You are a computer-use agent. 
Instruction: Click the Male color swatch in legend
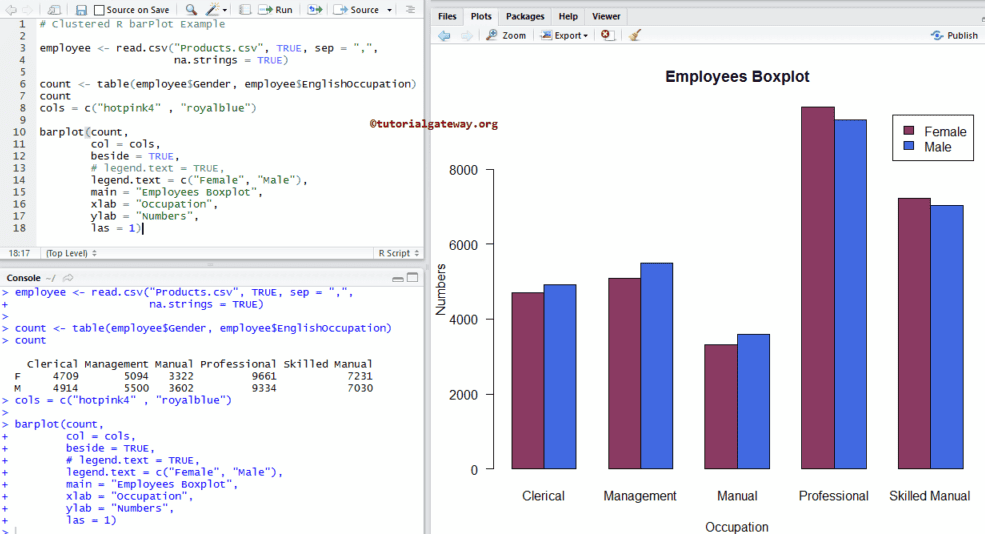908,146
